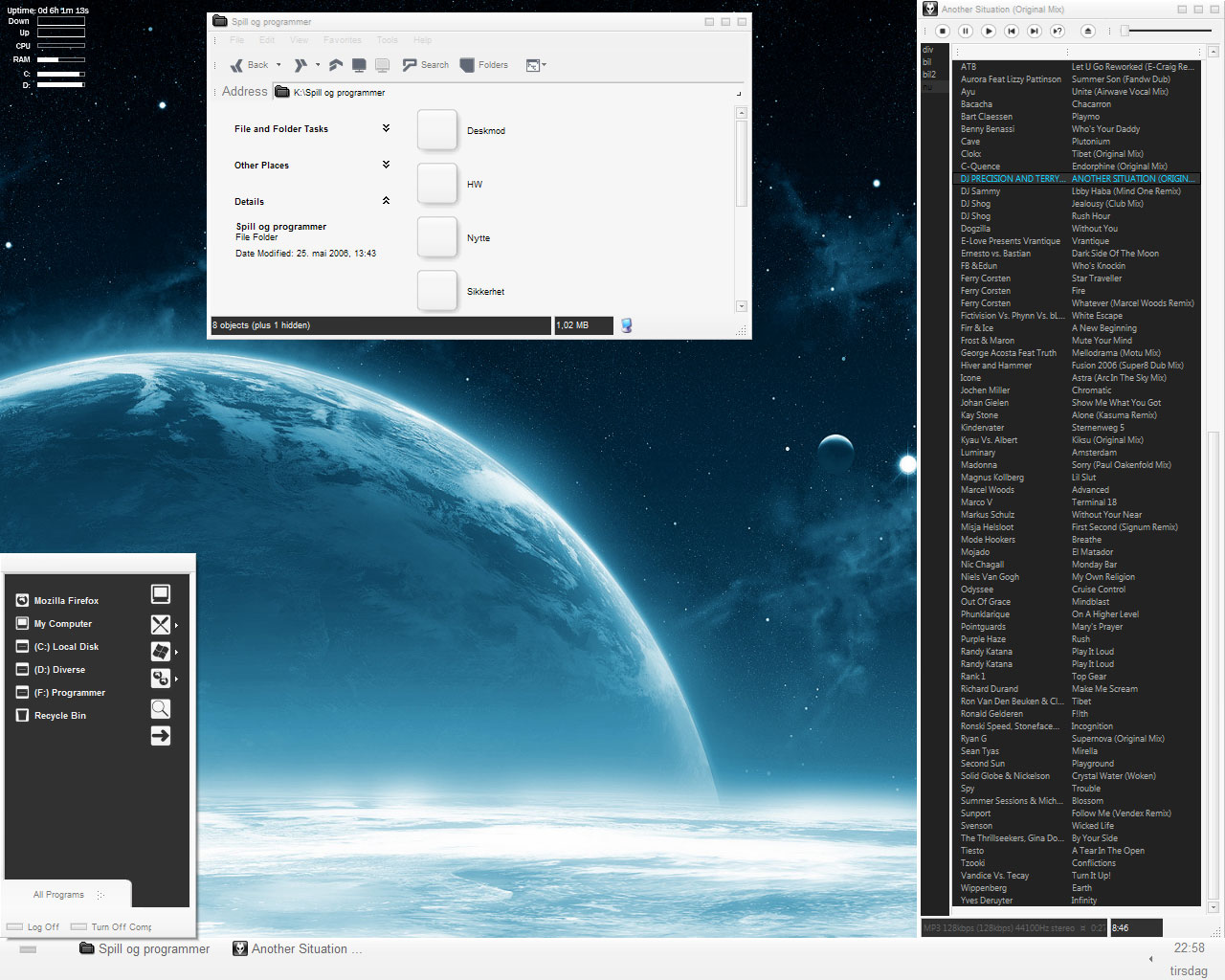
Task: Click the playback seek slider handle
Action: [1125, 31]
